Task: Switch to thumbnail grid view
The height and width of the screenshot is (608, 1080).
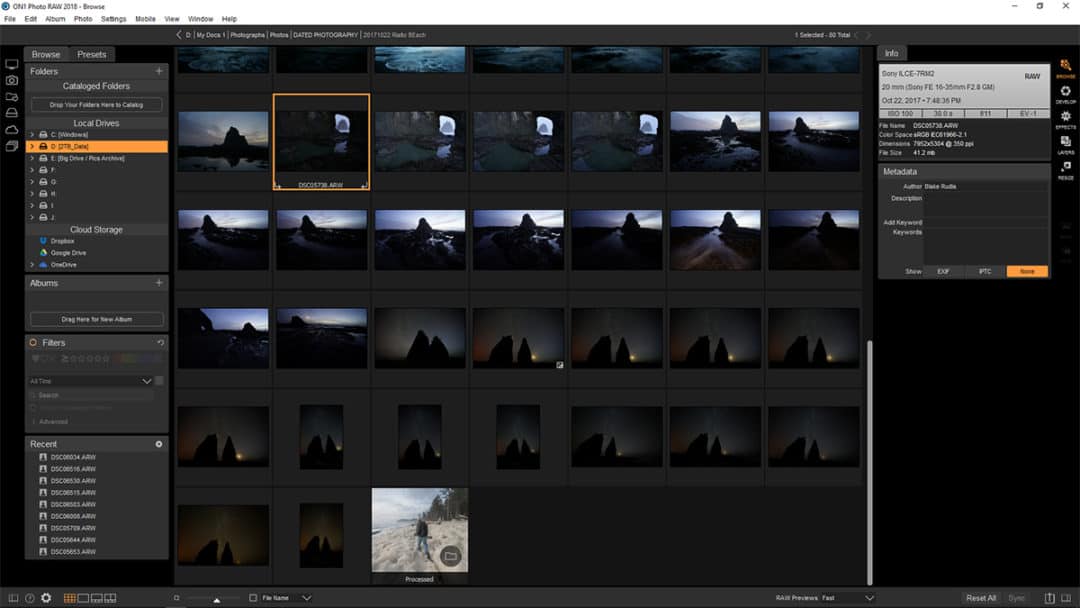Action: click(x=70, y=598)
